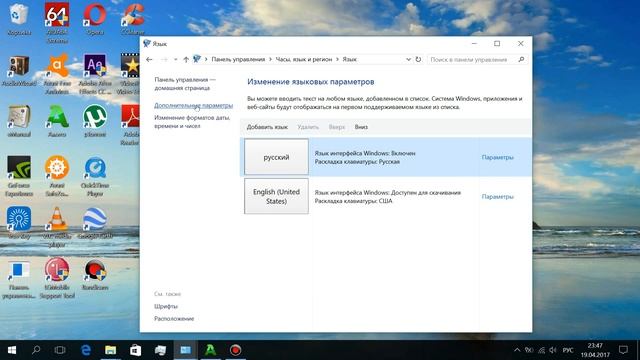Screen dimensions: 640x360
Task: Open the Расположение link
Action: tap(174, 318)
